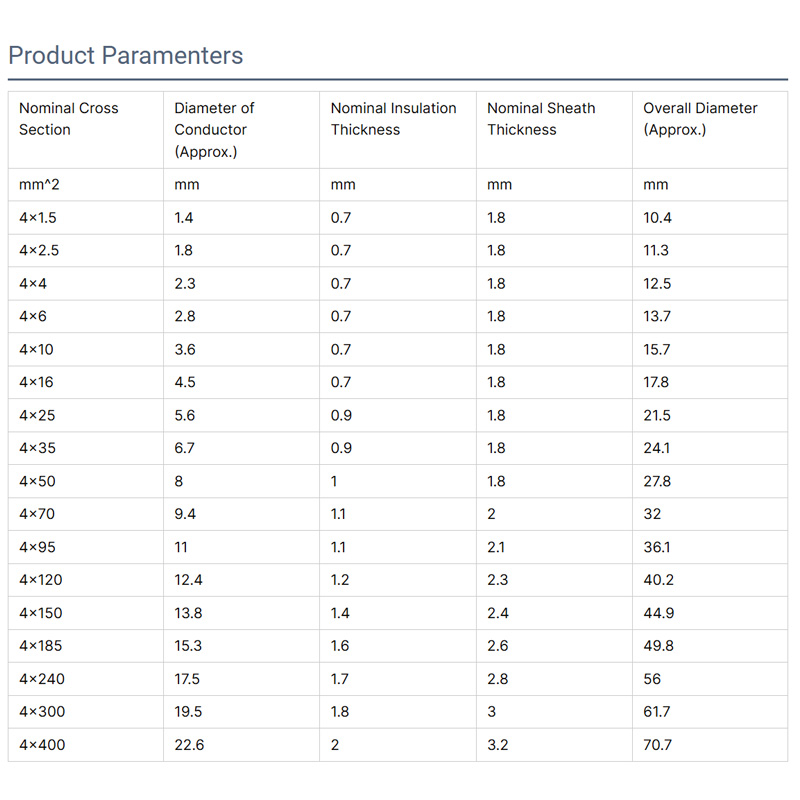Select the Diameter of Conductor header cell
Screen dimensions: 800x800
[214, 130]
